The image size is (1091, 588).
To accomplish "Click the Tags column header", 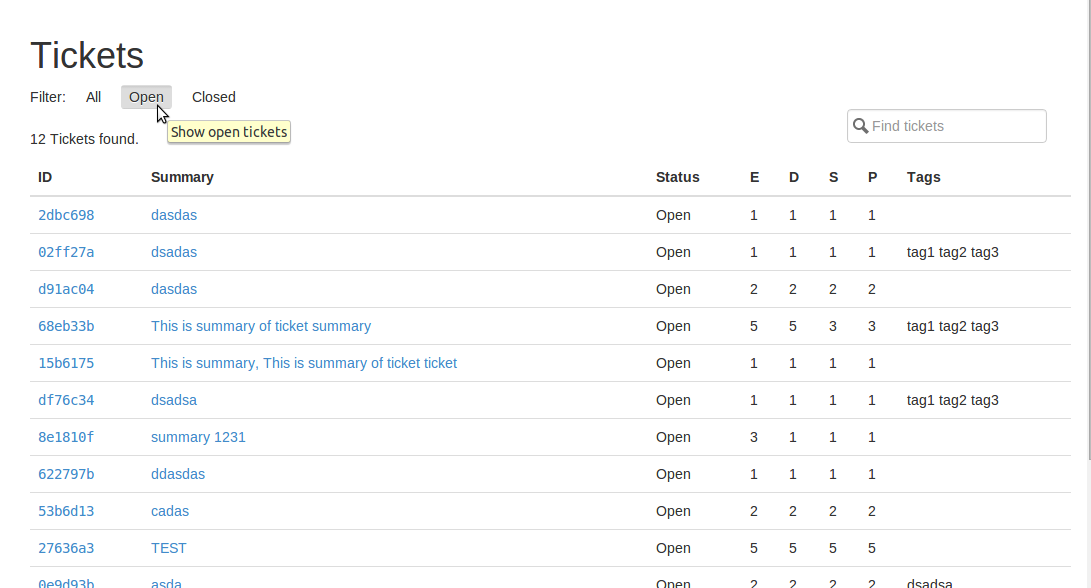I will pyautogui.click(x=923, y=177).
